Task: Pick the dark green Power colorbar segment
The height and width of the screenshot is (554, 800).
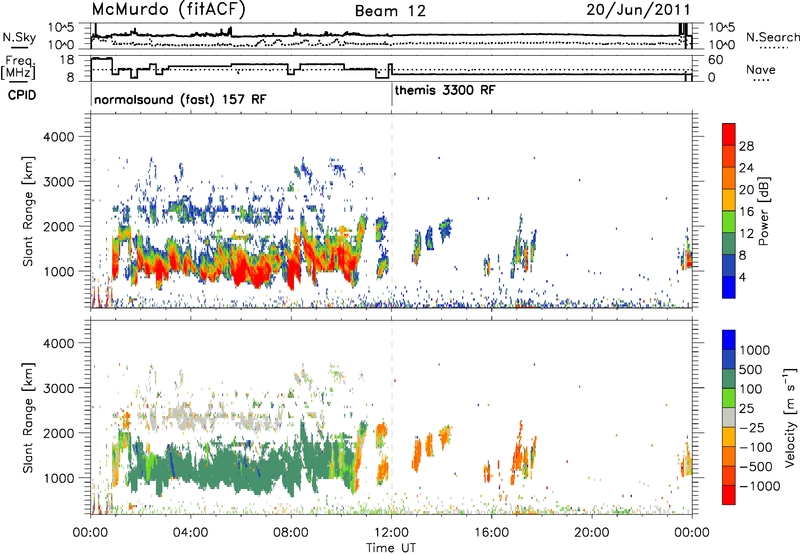Action: click(x=729, y=243)
